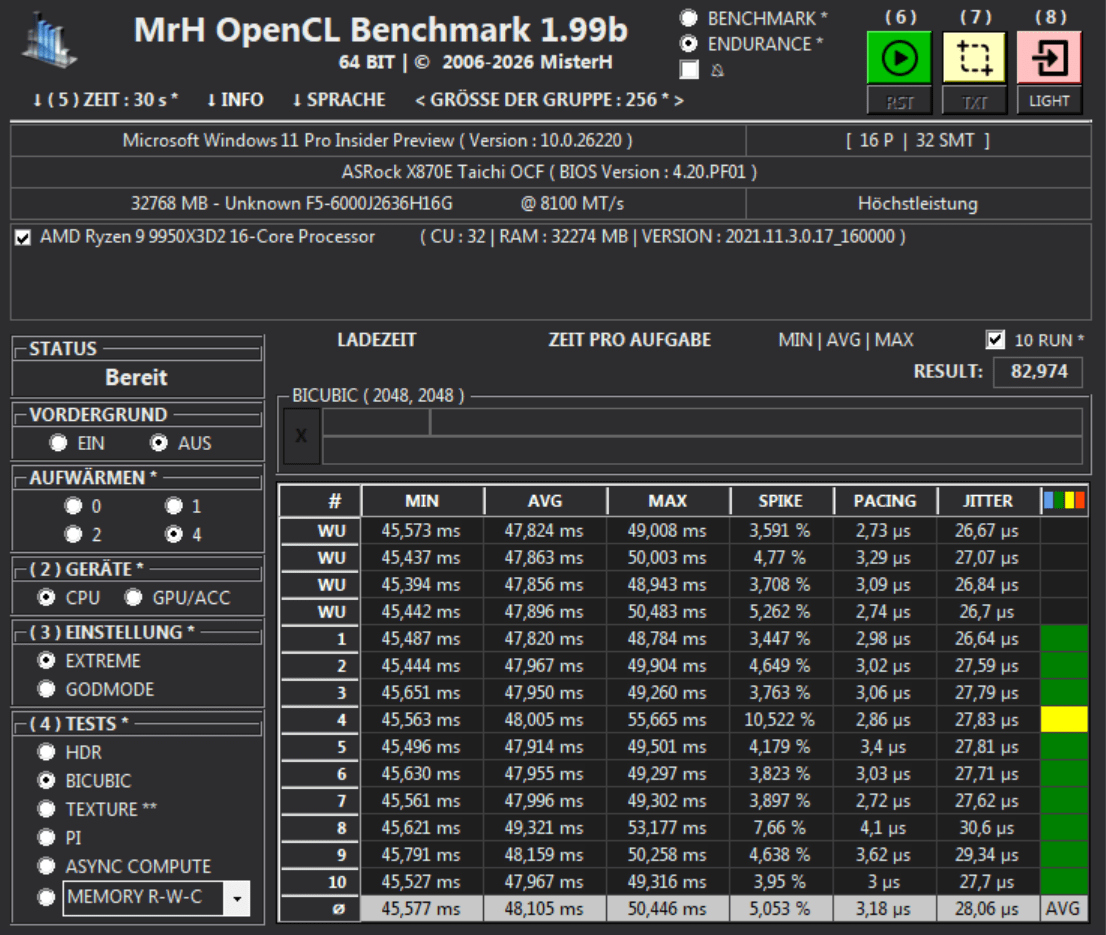
Task: Click the AVG button at table bottom
Action: point(1063,909)
